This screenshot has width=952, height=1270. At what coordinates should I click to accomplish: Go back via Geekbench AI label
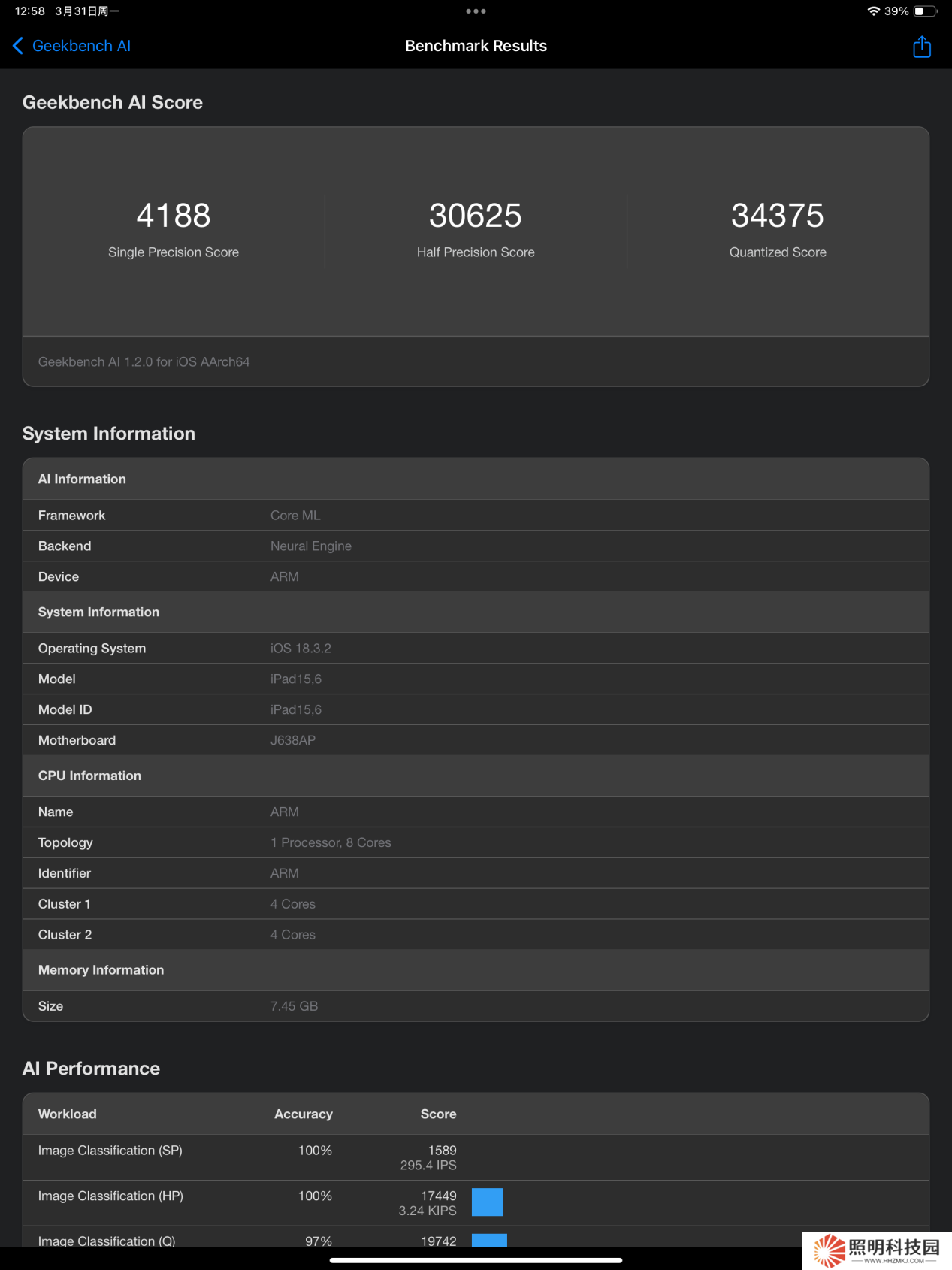pos(81,46)
